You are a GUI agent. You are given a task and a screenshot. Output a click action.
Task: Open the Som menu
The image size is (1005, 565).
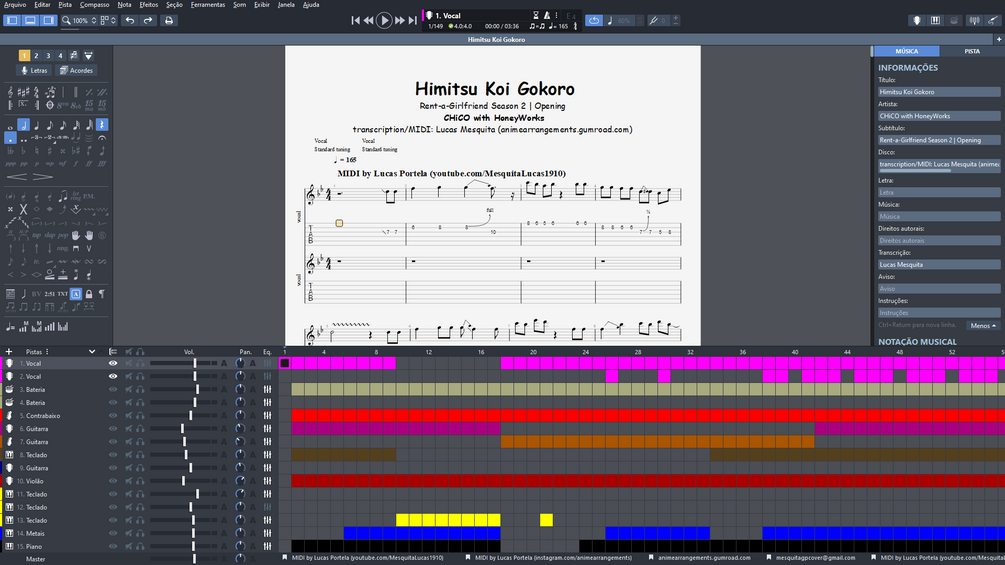pyautogui.click(x=240, y=4)
